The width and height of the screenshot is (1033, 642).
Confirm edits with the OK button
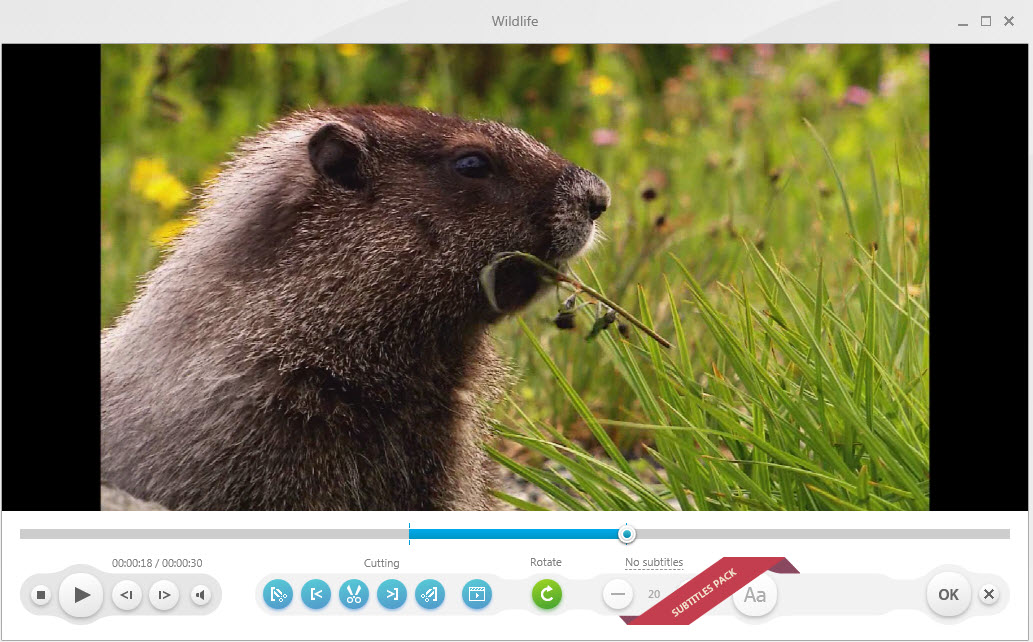pos(949,595)
